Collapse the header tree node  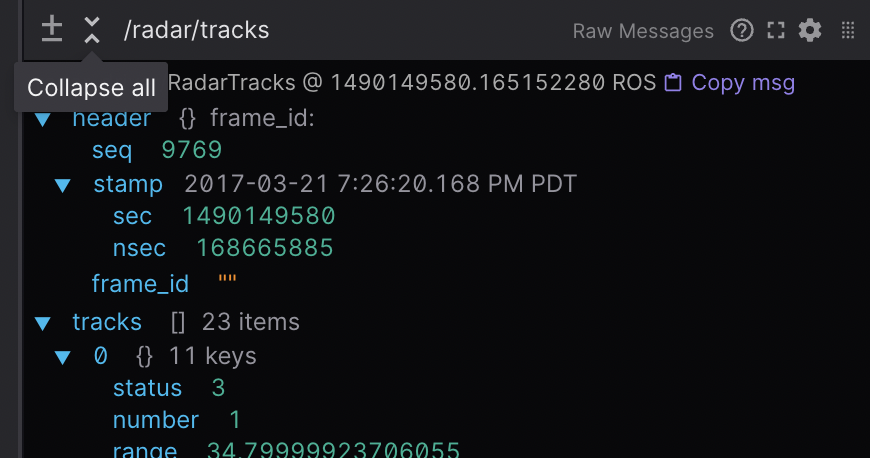[43, 119]
